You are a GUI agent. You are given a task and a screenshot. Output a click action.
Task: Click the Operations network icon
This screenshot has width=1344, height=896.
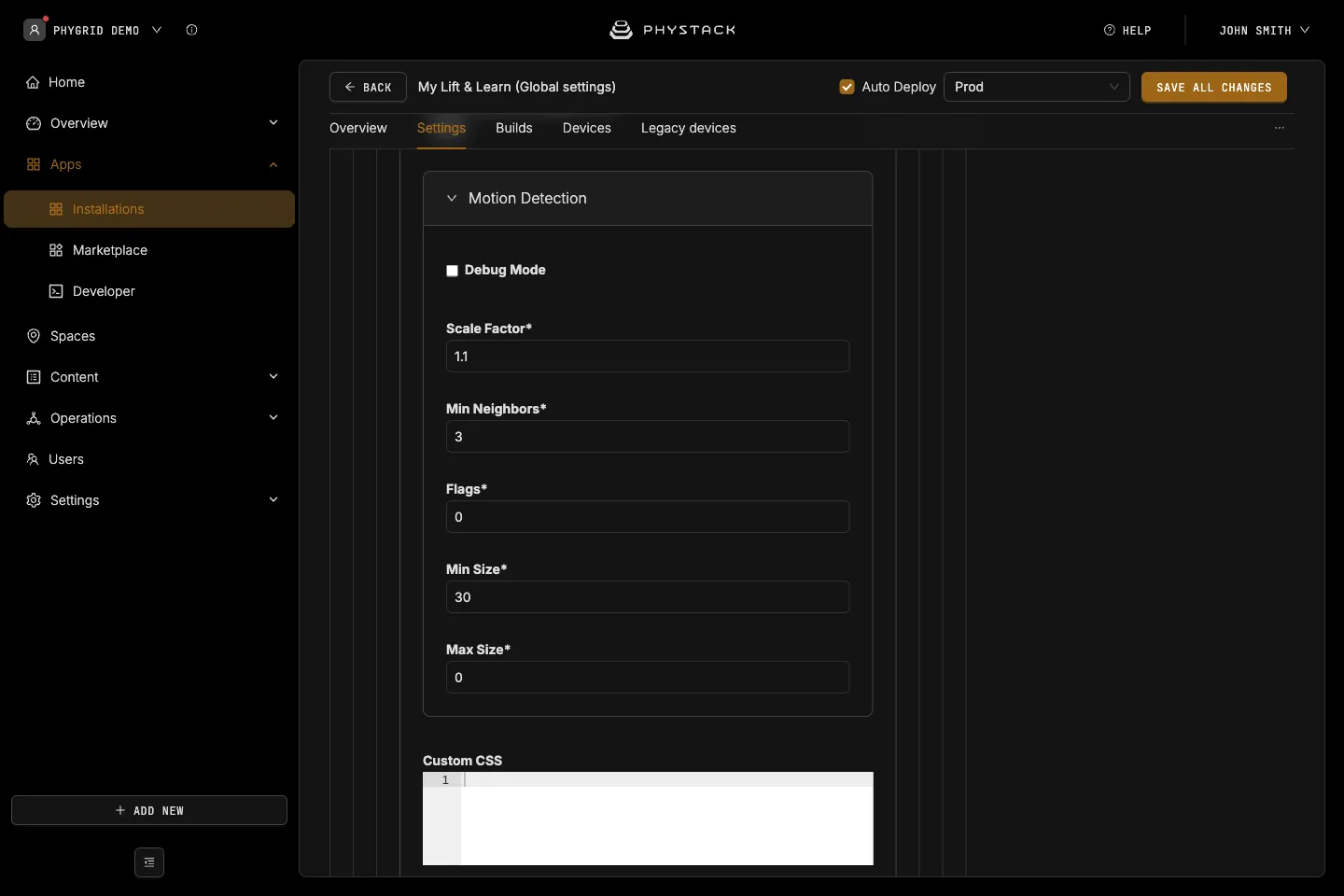point(34,418)
